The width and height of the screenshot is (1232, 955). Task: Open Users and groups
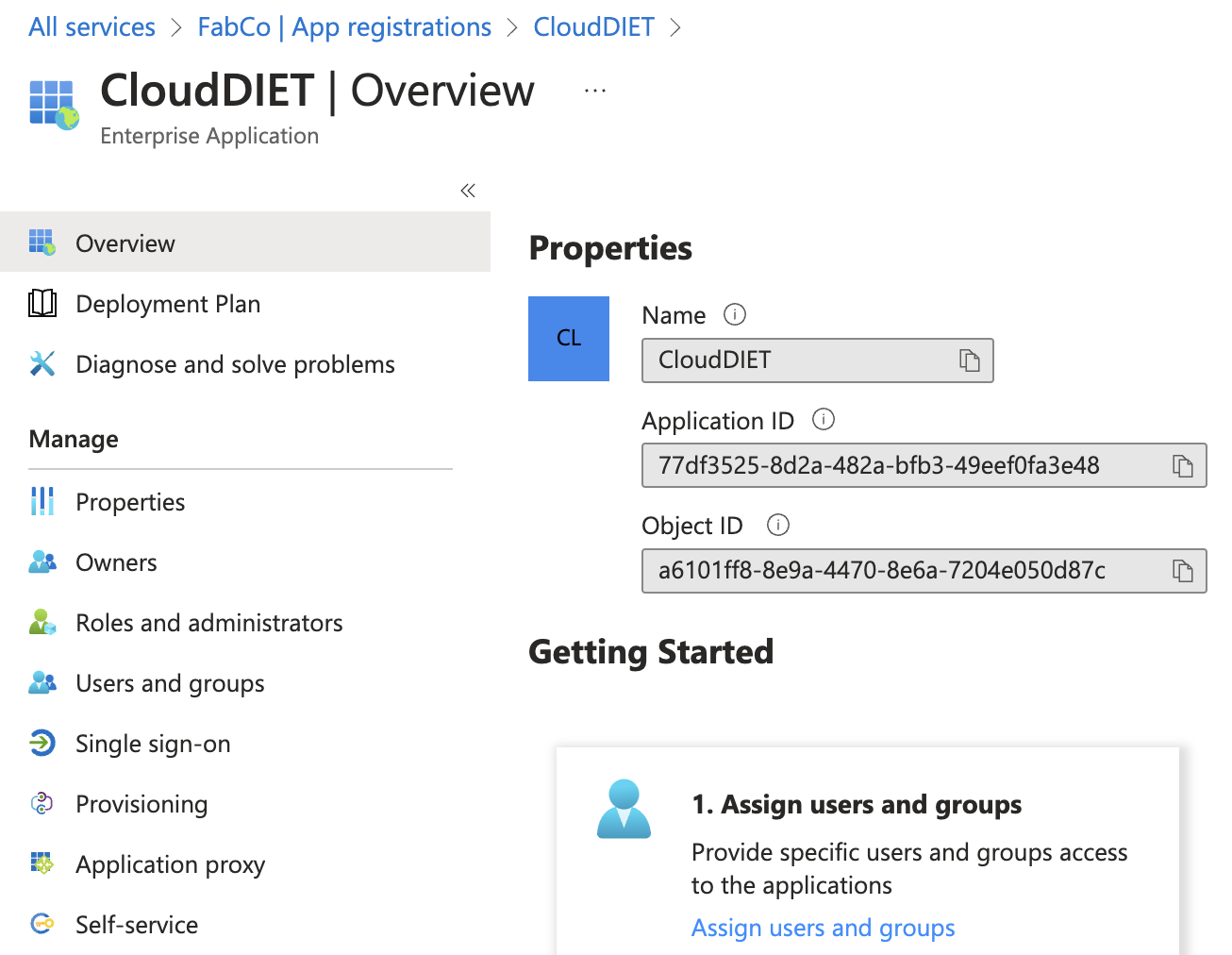pos(169,683)
